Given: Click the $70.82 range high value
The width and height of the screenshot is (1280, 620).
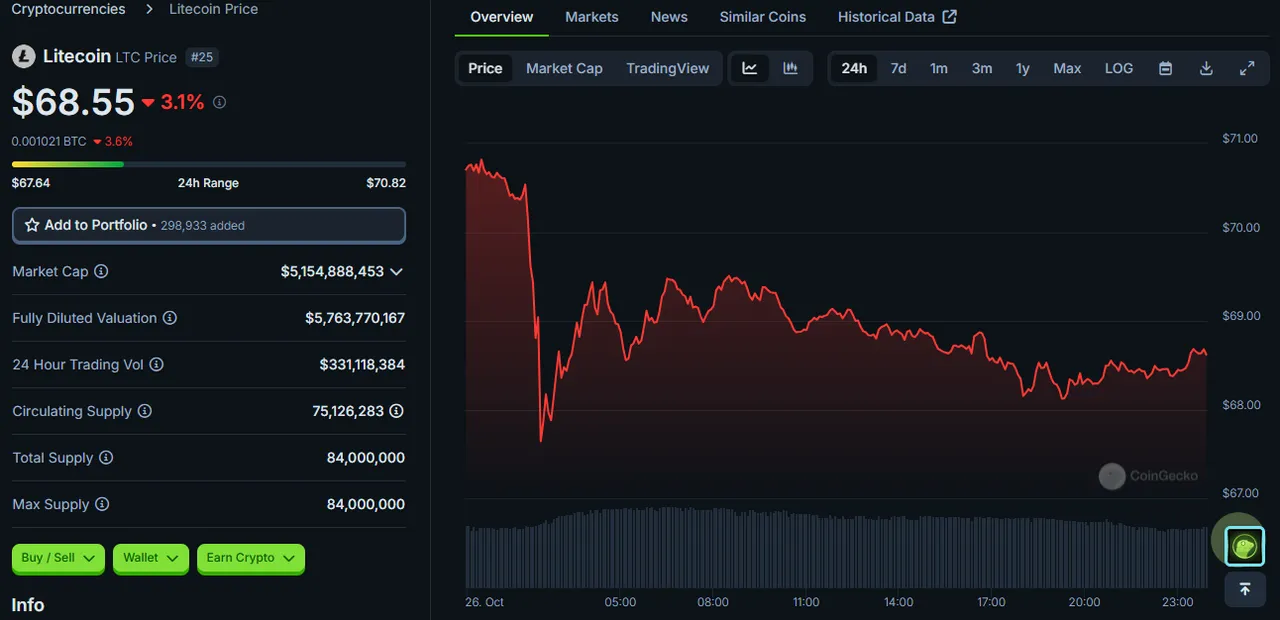Looking at the screenshot, I should tap(386, 183).
